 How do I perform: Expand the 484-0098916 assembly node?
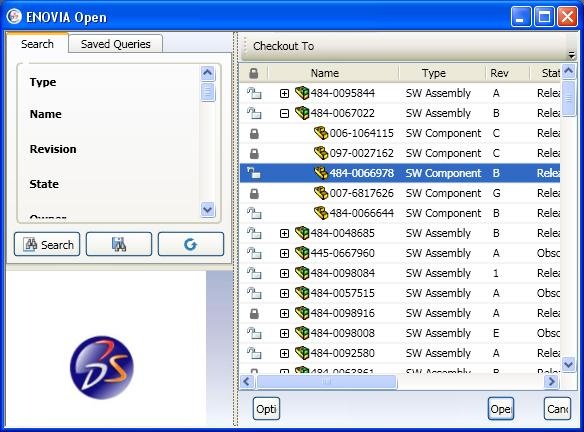284,314
